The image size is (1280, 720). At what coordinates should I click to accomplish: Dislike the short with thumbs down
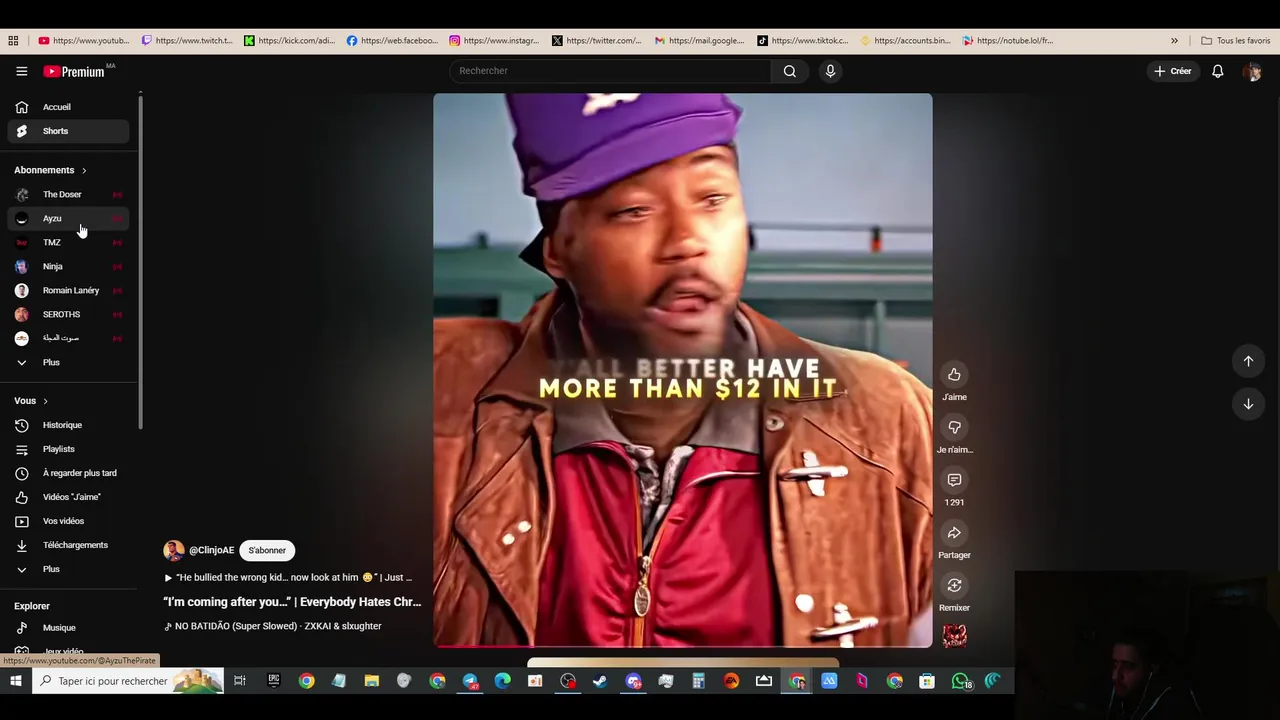954,428
